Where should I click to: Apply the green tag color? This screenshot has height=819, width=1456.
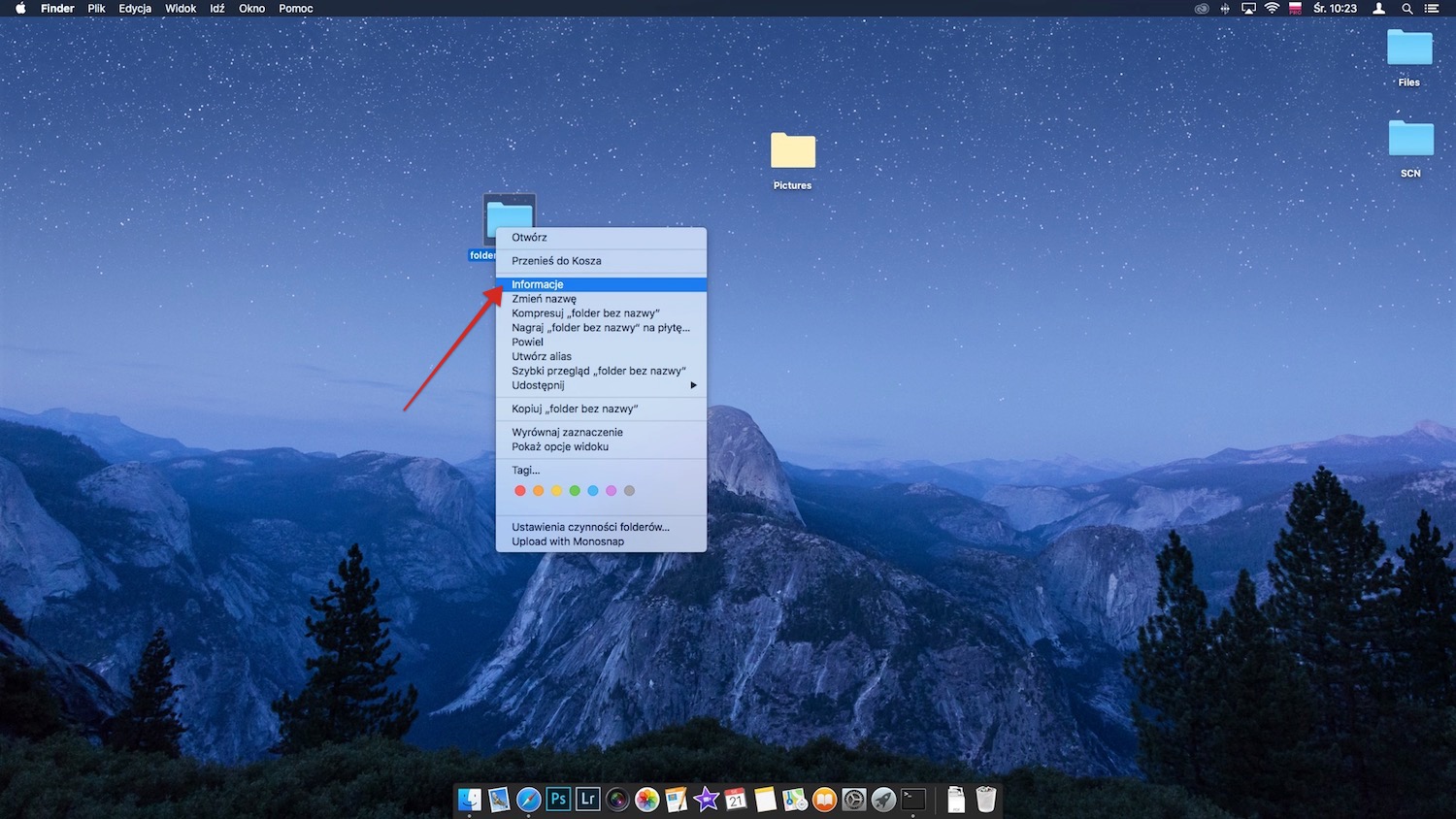[x=575, y=491]
